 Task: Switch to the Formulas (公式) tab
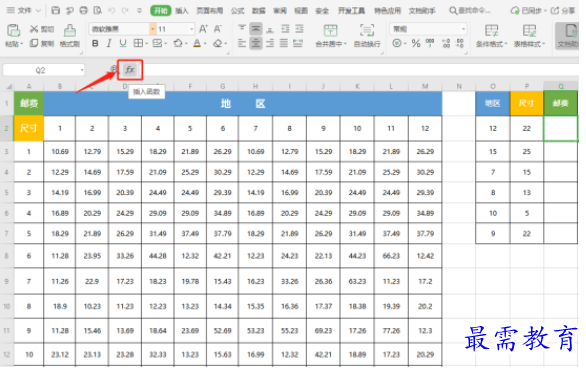click(x=237, y=10)
